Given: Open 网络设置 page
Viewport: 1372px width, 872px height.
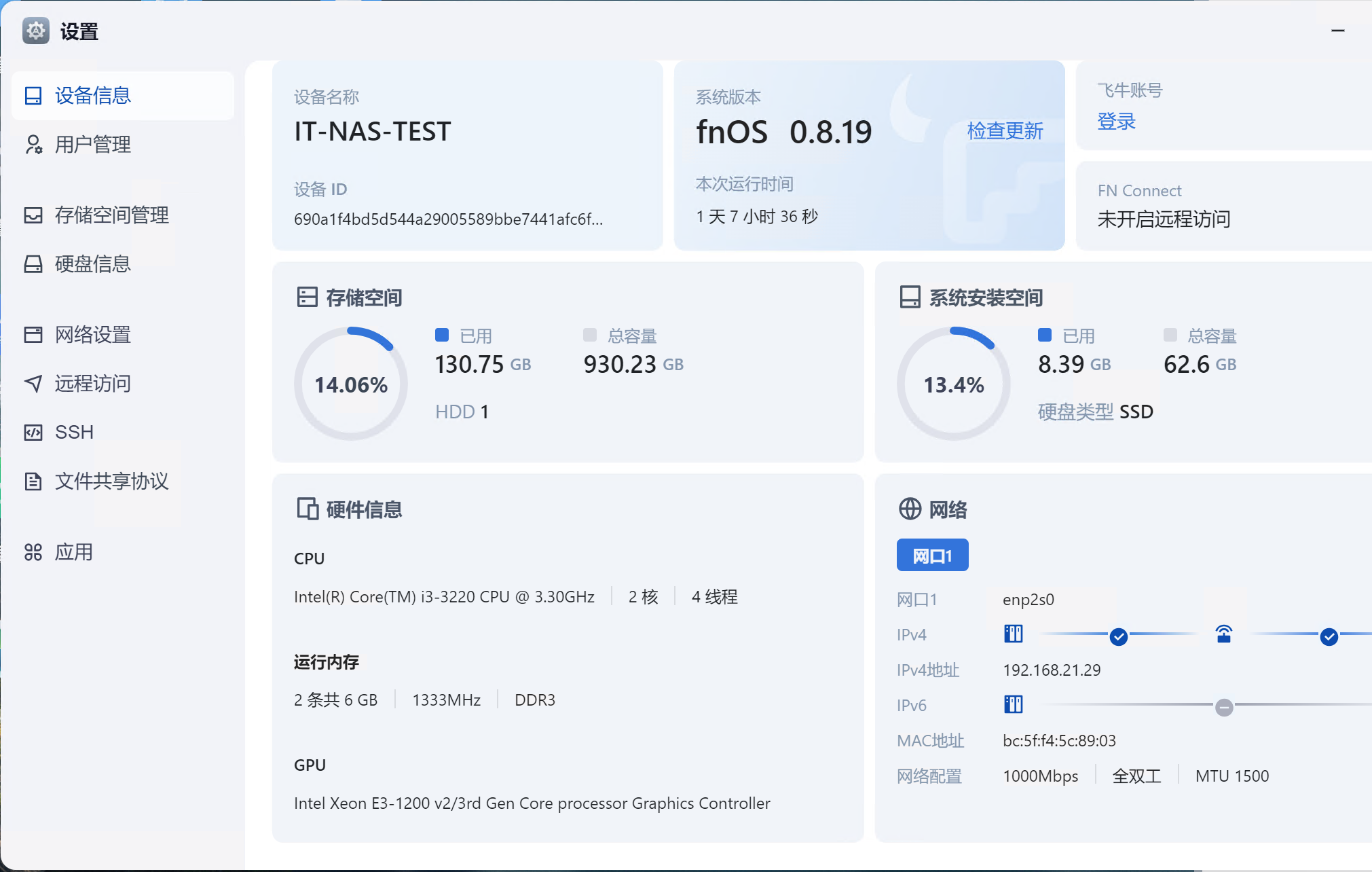Looking at the screenshot, I should (x=123, y=335).
